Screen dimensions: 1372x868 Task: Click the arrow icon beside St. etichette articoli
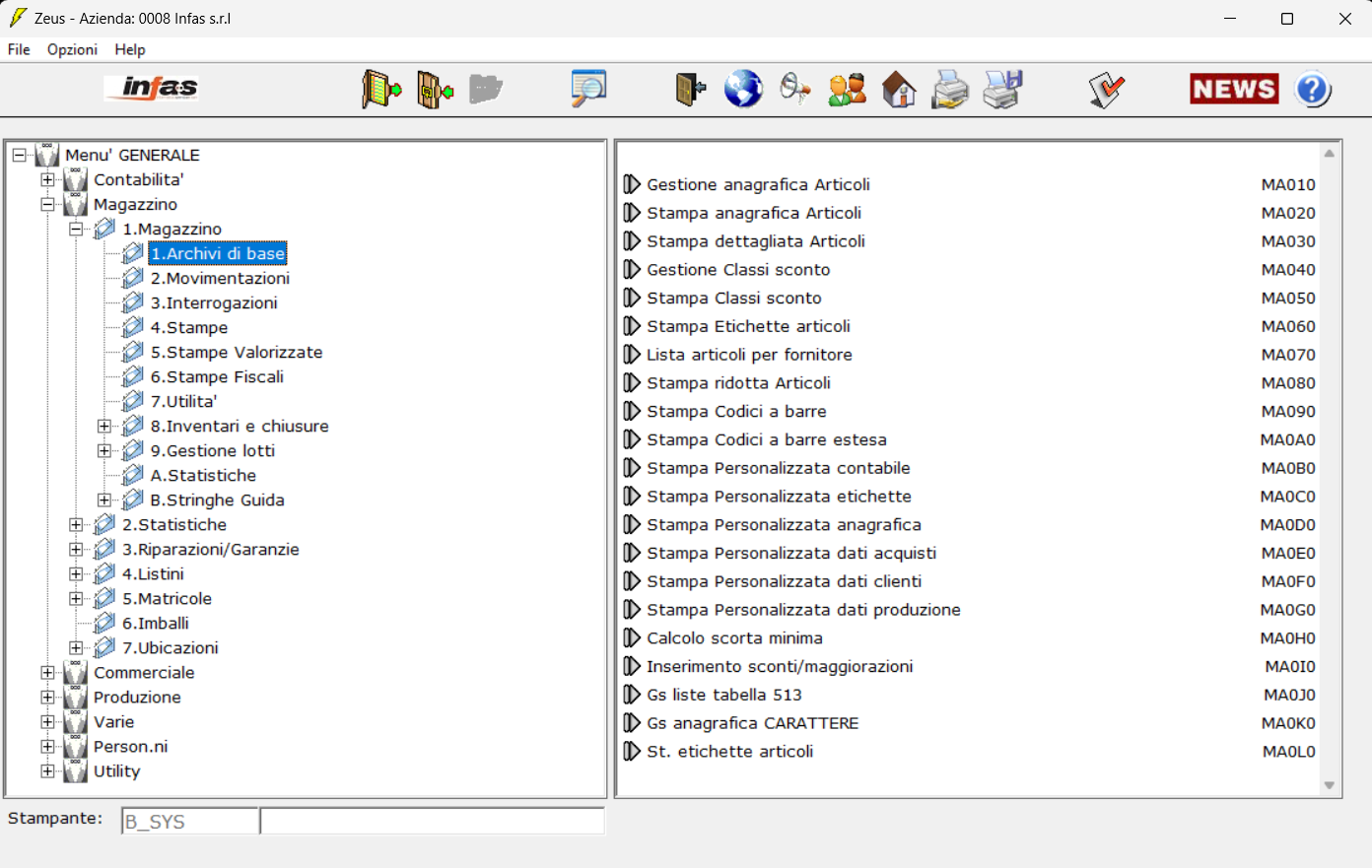[632, 752]
